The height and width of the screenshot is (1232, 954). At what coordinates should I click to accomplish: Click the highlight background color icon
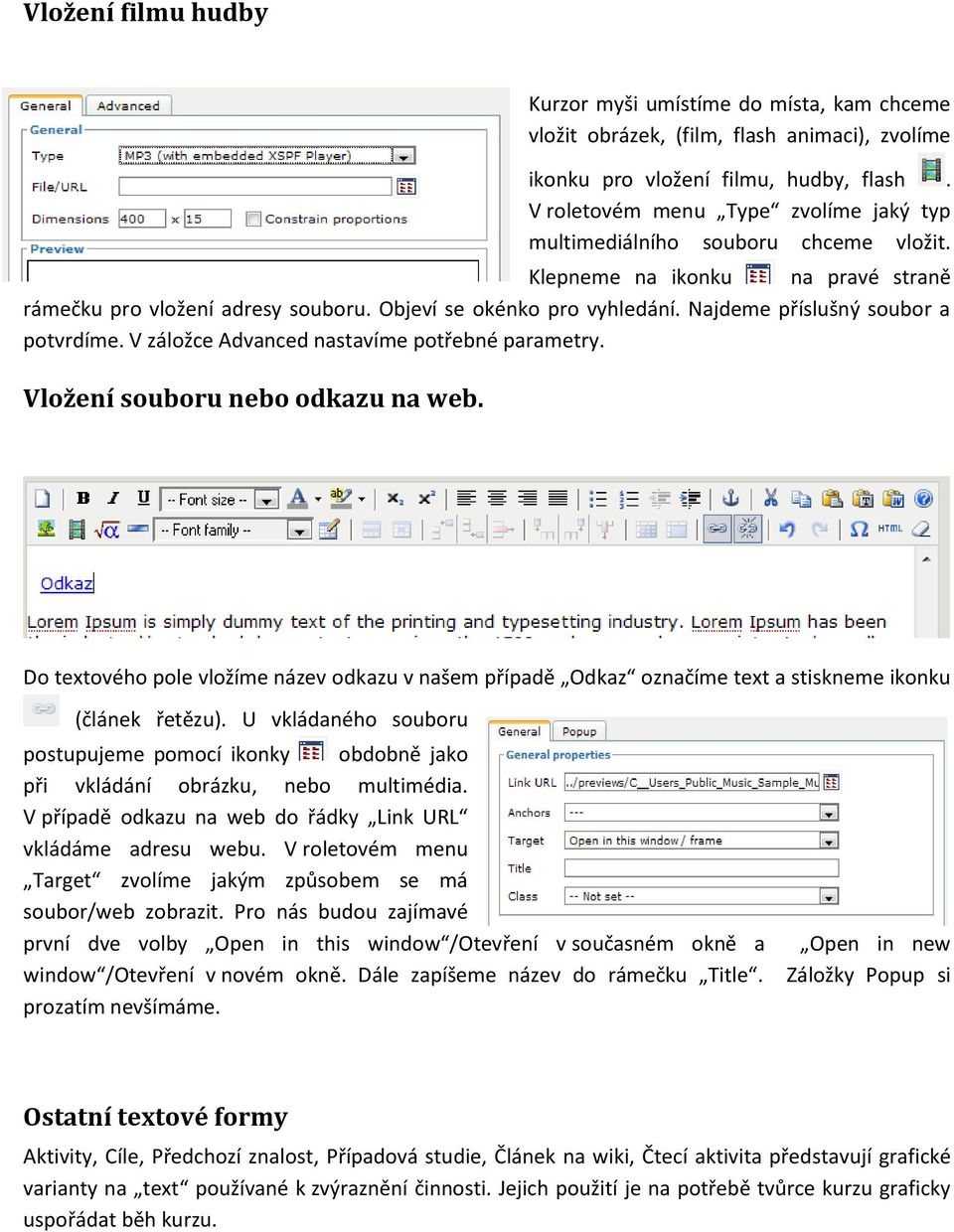point(341,499)
